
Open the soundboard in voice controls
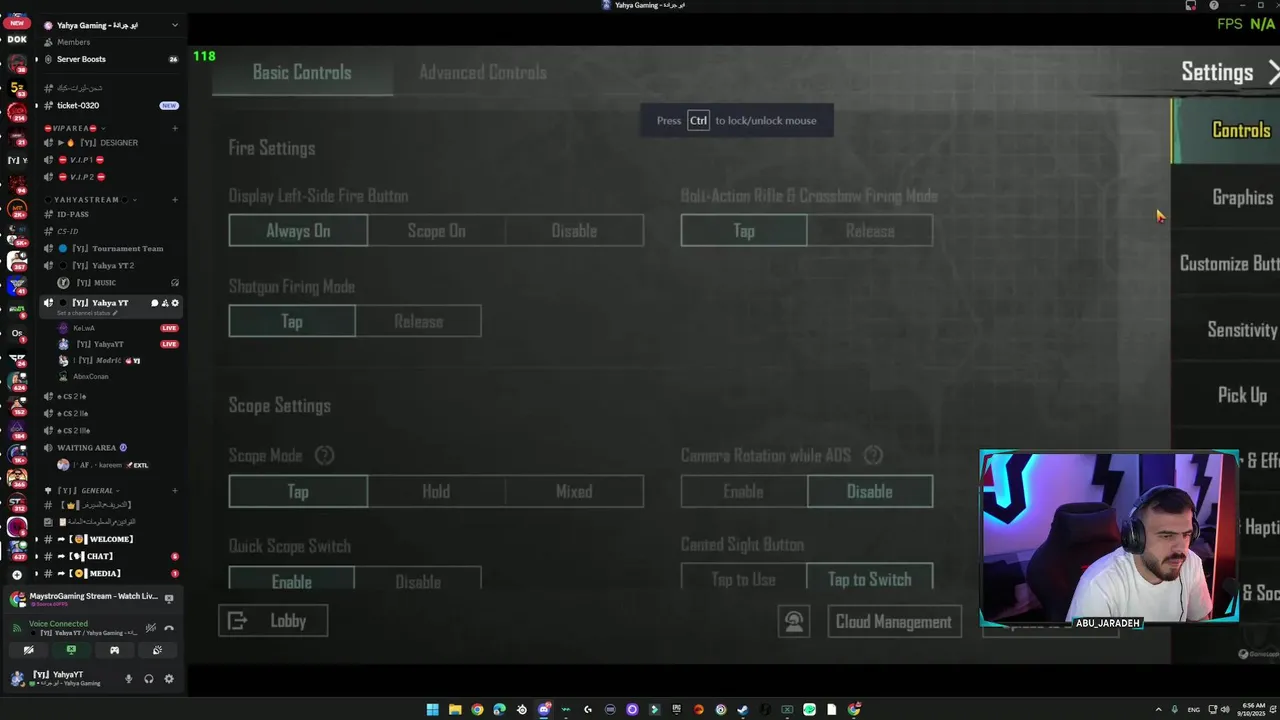(157, 650)
